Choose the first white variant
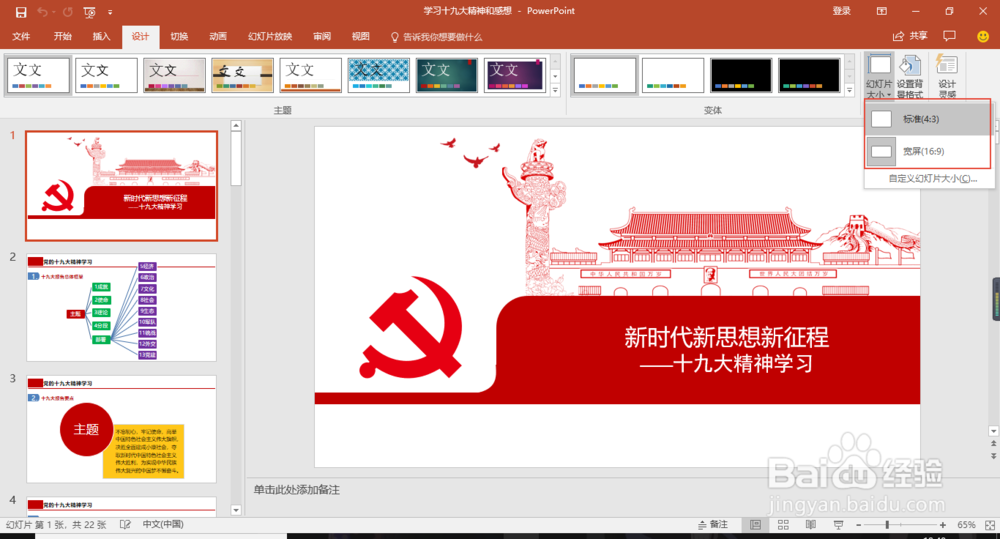1000x539 pixels. [605, 75]
